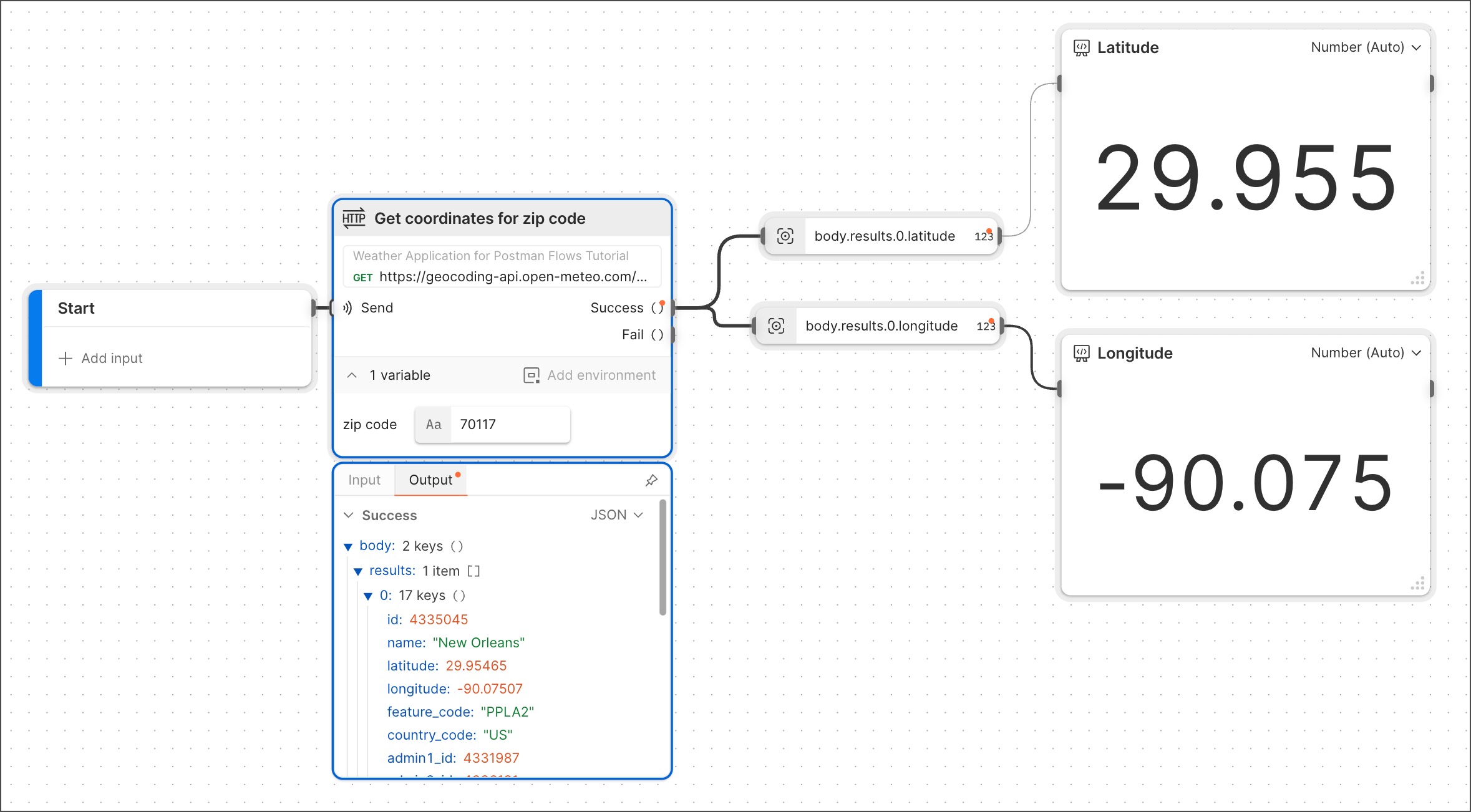Click the Start block output port
This screenshot has width=1471, height=812.
[x=314, y=307]
